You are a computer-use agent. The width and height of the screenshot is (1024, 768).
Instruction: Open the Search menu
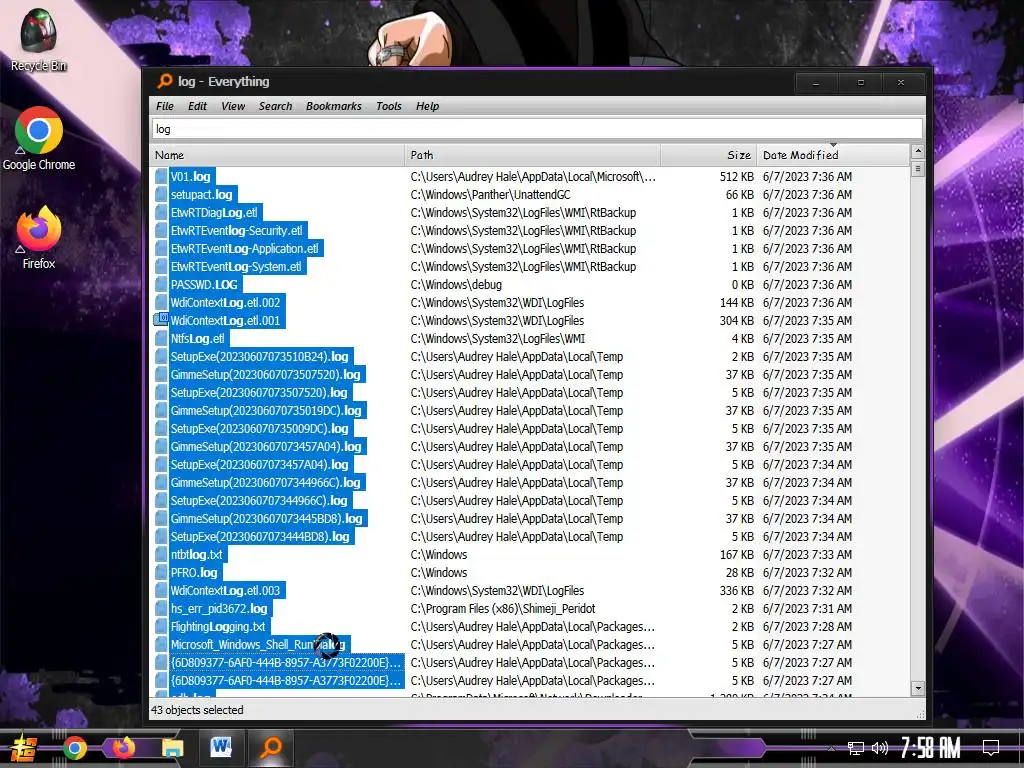click(x=275, y=106)
